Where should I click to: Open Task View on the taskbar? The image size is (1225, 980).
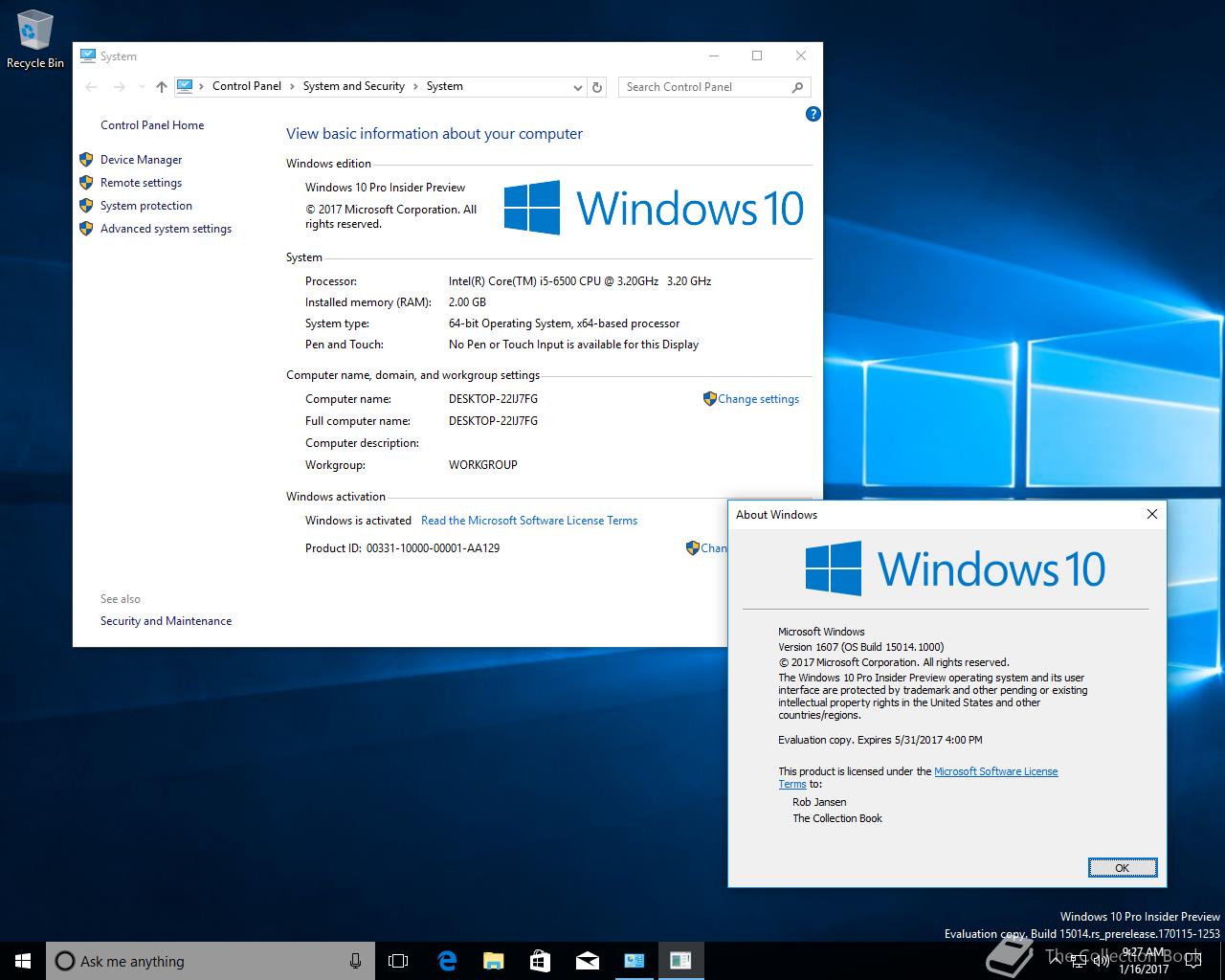[398, 961]
